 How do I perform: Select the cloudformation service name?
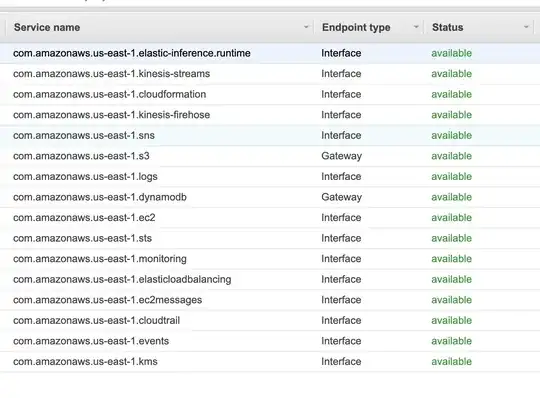pyautogui.click(x=110, y=94)
